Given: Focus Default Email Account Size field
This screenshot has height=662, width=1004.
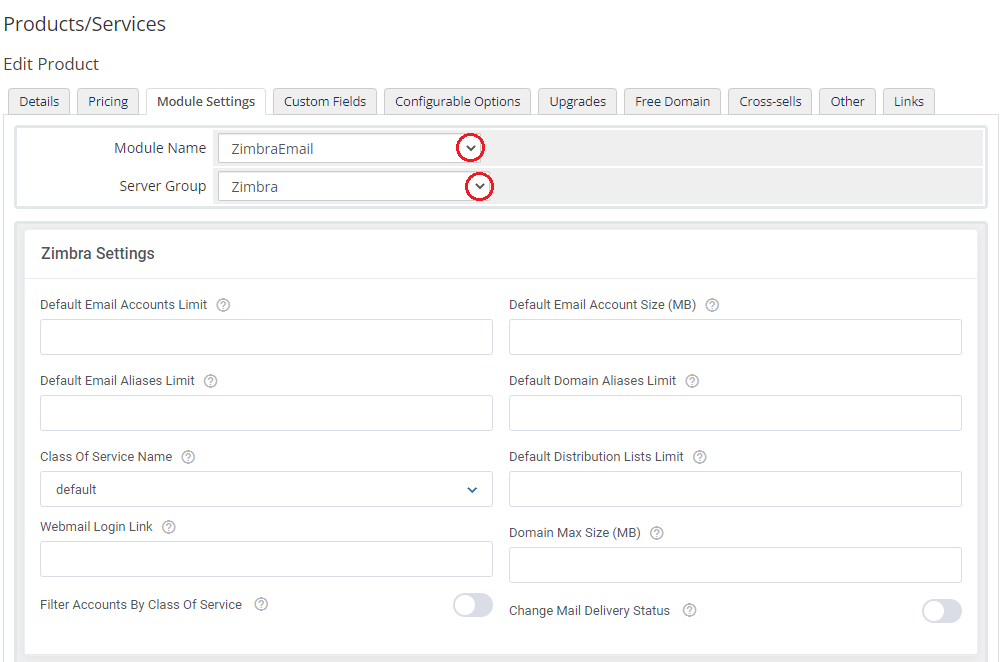Looking at the screenshot, I should point(735,337).
